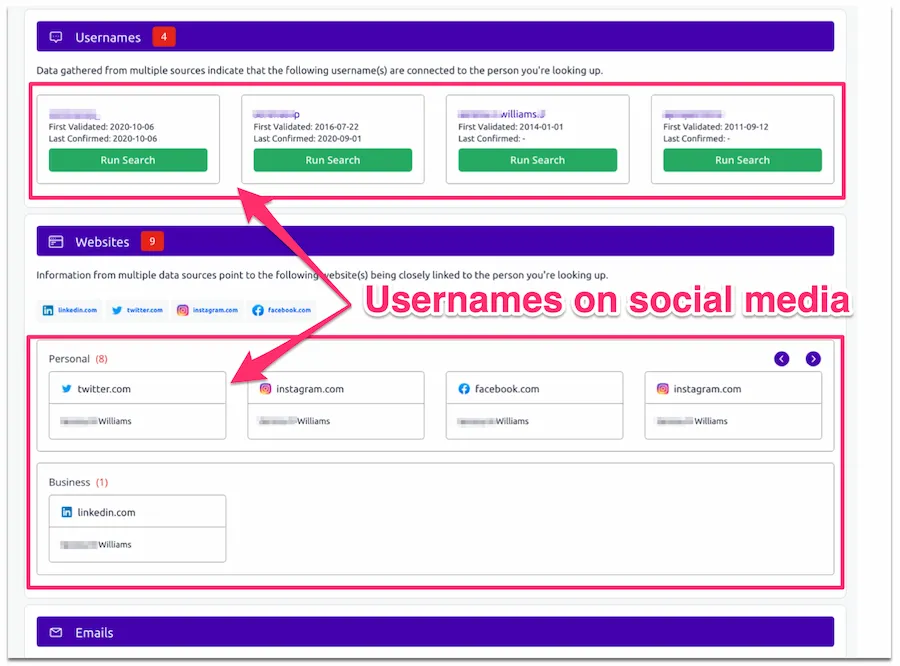Click the Twitter icon on the twitter.com chip
Screen dimensions: 900x666
click(x=114, y=310)
